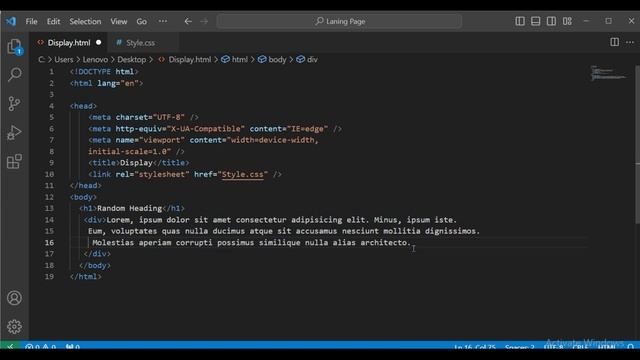The width and height of the screenshot is (640, 360).
Task: Open the Go menu
Action: pos(142,21)
